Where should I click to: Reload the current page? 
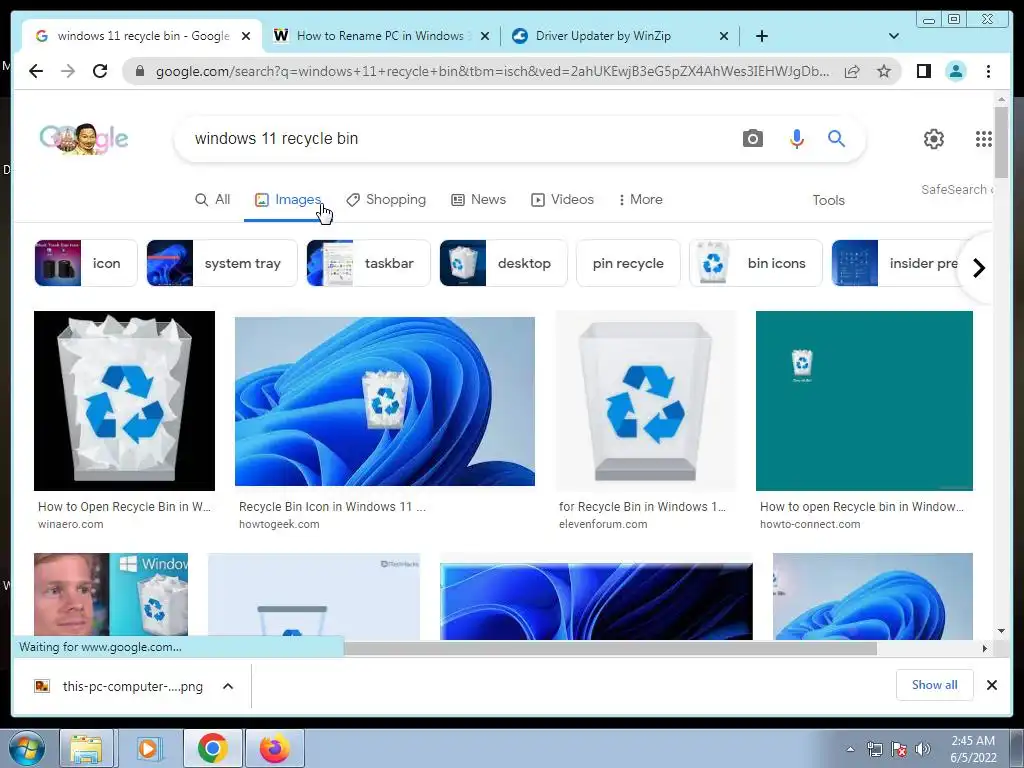coord(100,71)
